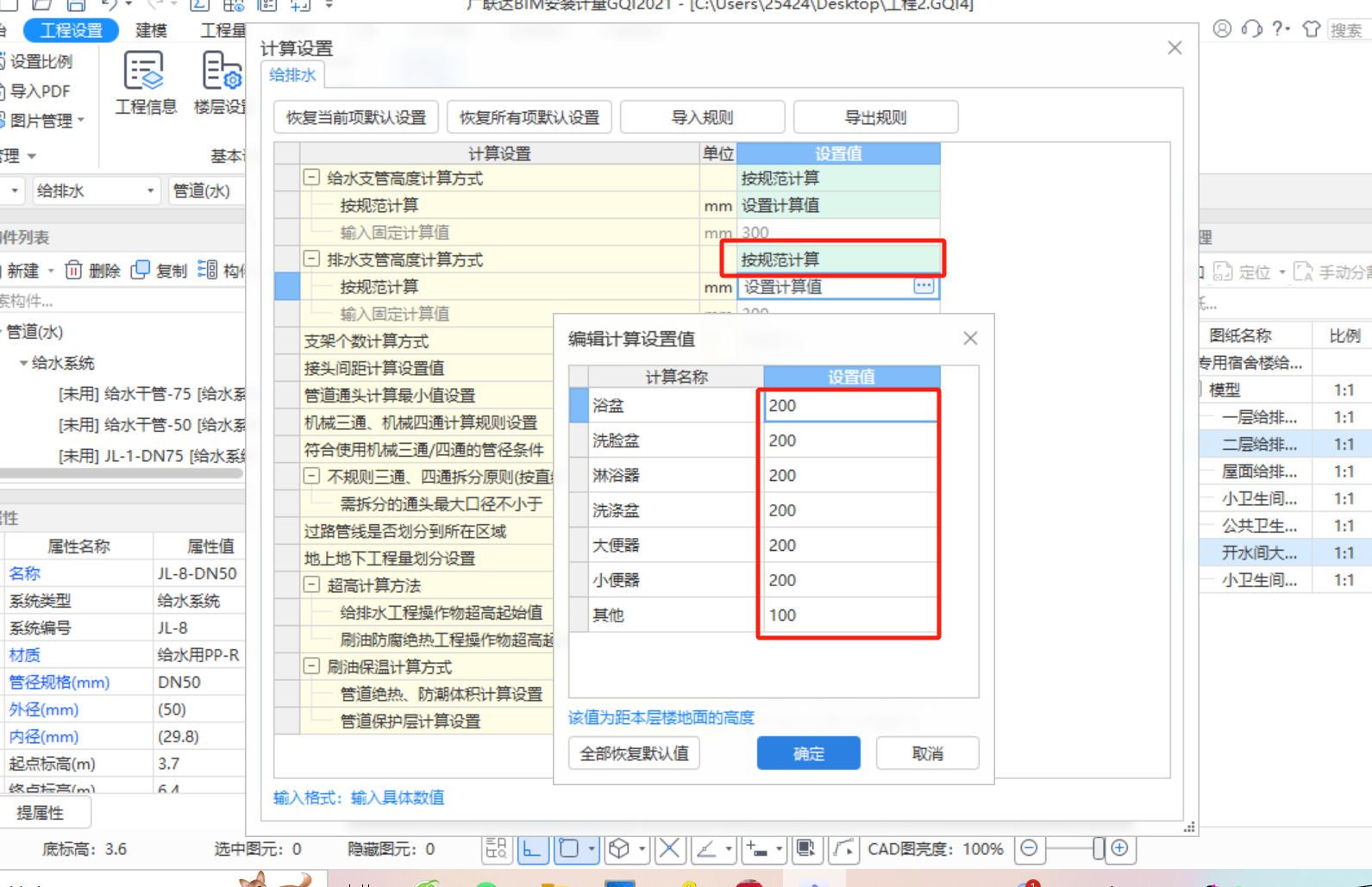Collapse 给水支管高度计算方式 row
This screenshot has width=1372, height=887.
coord(311,178)
